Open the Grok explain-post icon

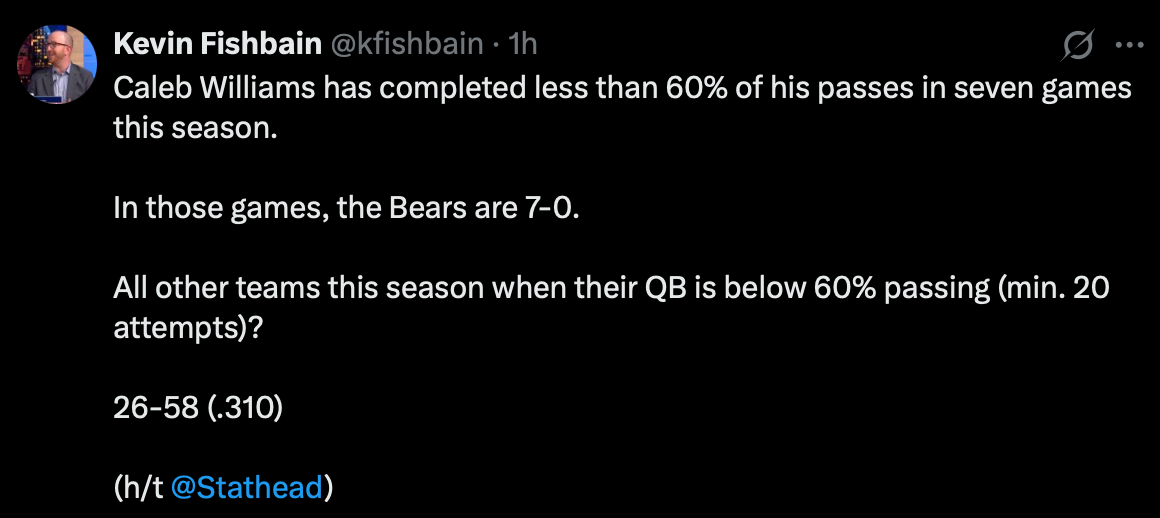pyautogui.click(x=1079, y=45)
